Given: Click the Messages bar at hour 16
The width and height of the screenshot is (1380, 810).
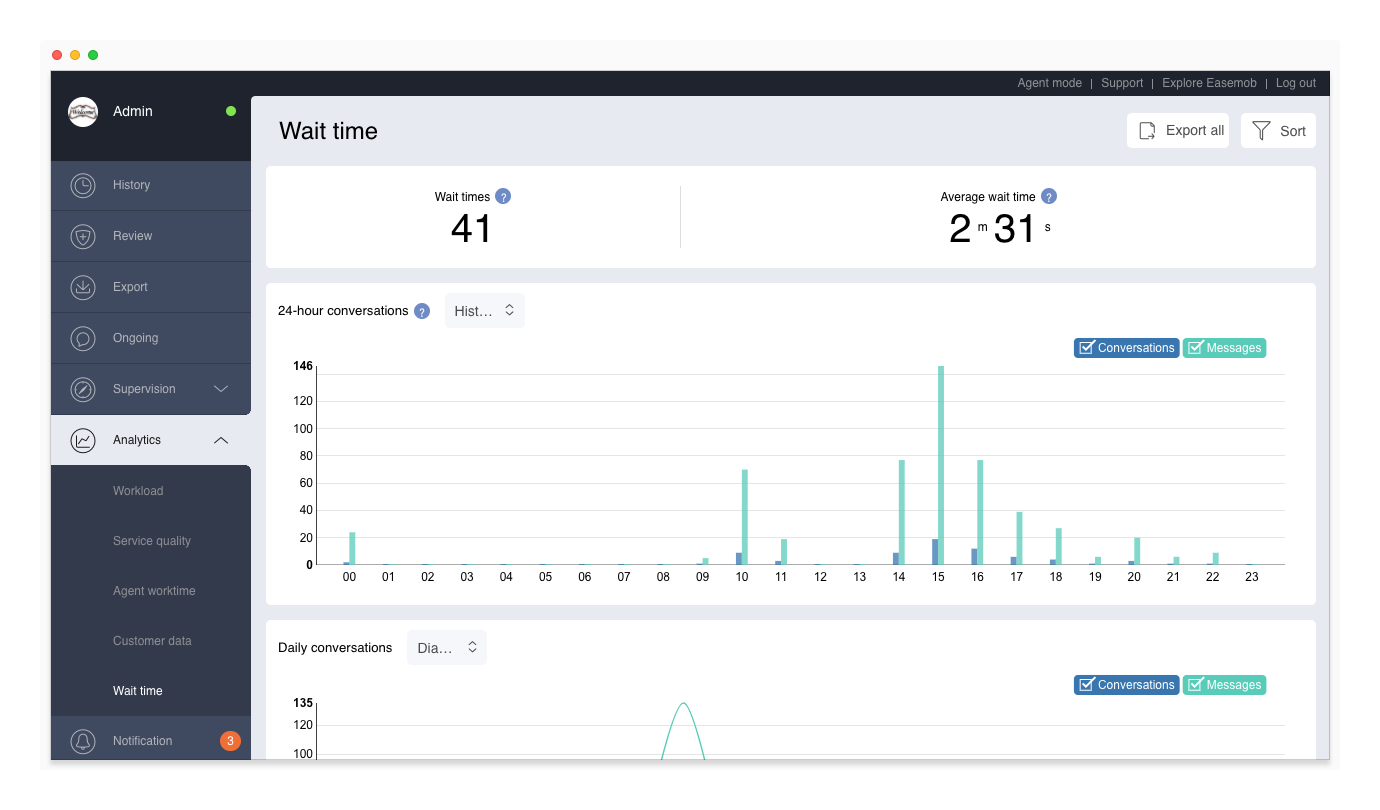Looking at the screenshot, I should click(980, 512).
